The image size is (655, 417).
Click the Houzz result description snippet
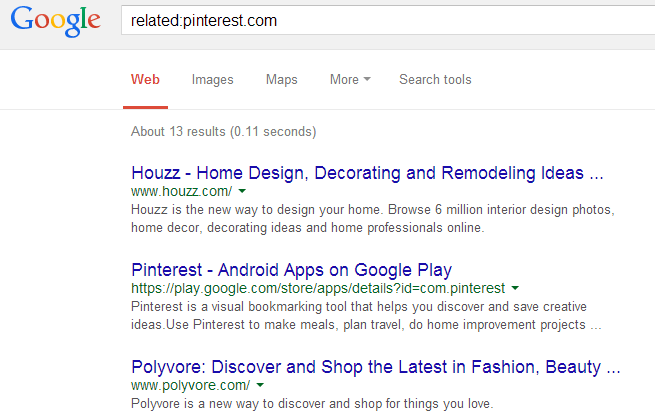(364, 218)
